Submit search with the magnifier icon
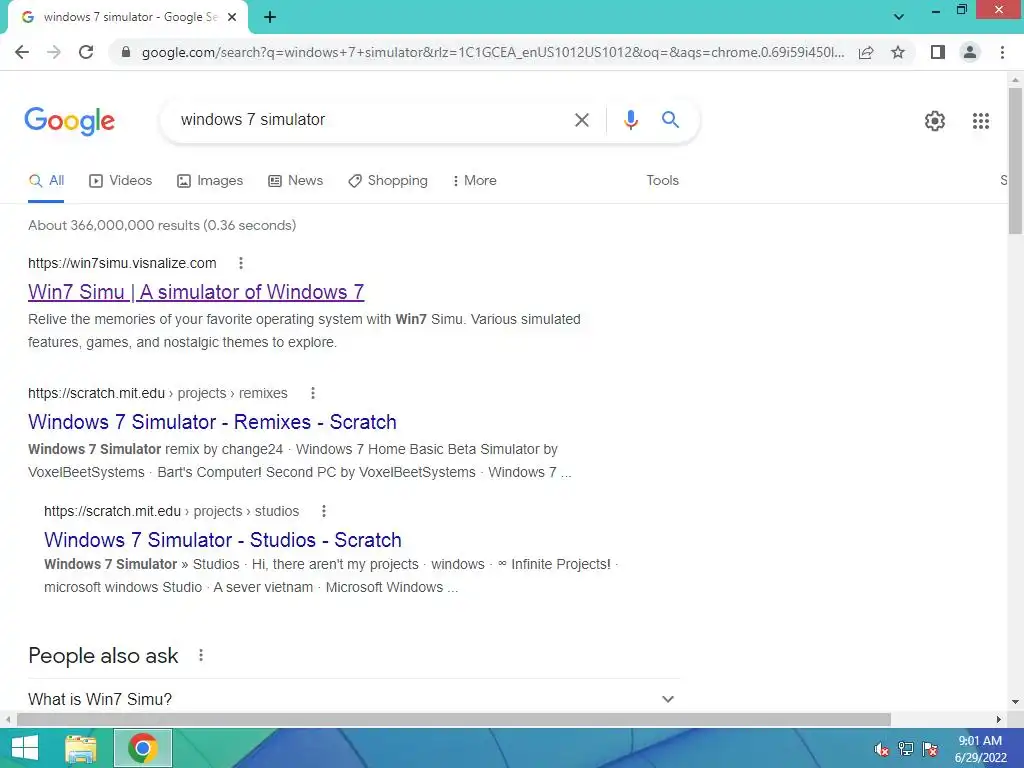1024x768 pixels. coord(670,120)
